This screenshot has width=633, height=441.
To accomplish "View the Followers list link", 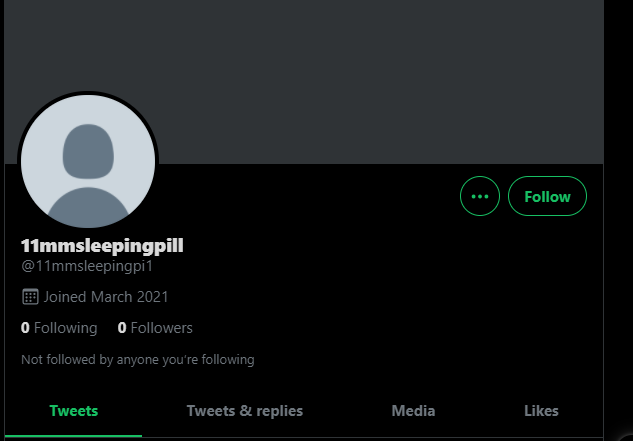I will pyautogui.click(x=155, y=328).
